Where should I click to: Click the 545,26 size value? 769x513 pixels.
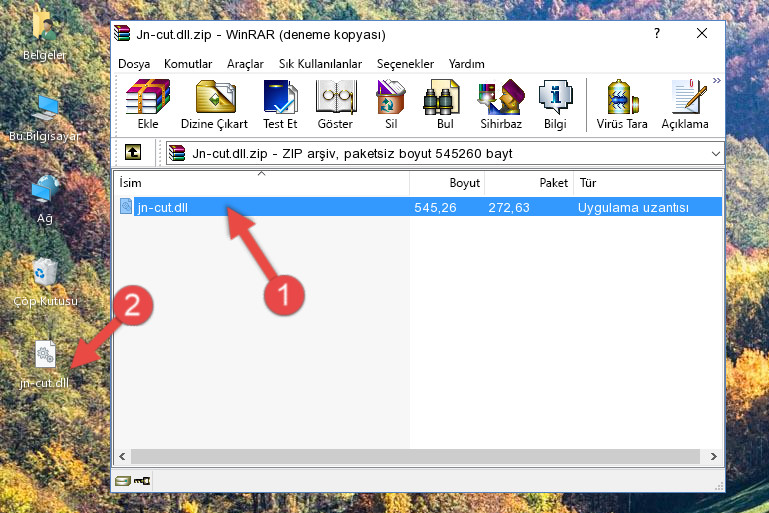(x=435, y=207)
